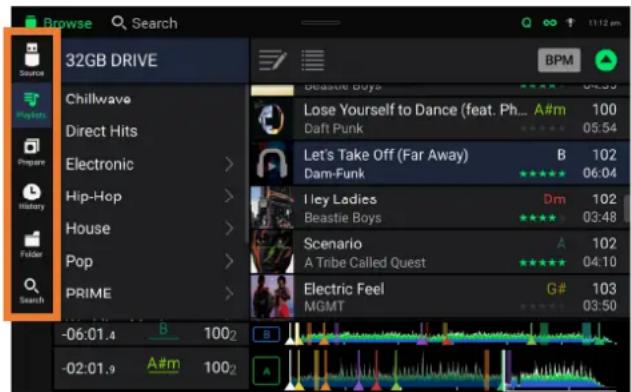
Task: Click the Daft Punk artist name
Action: pyautogui.click(x=334, y=128)
